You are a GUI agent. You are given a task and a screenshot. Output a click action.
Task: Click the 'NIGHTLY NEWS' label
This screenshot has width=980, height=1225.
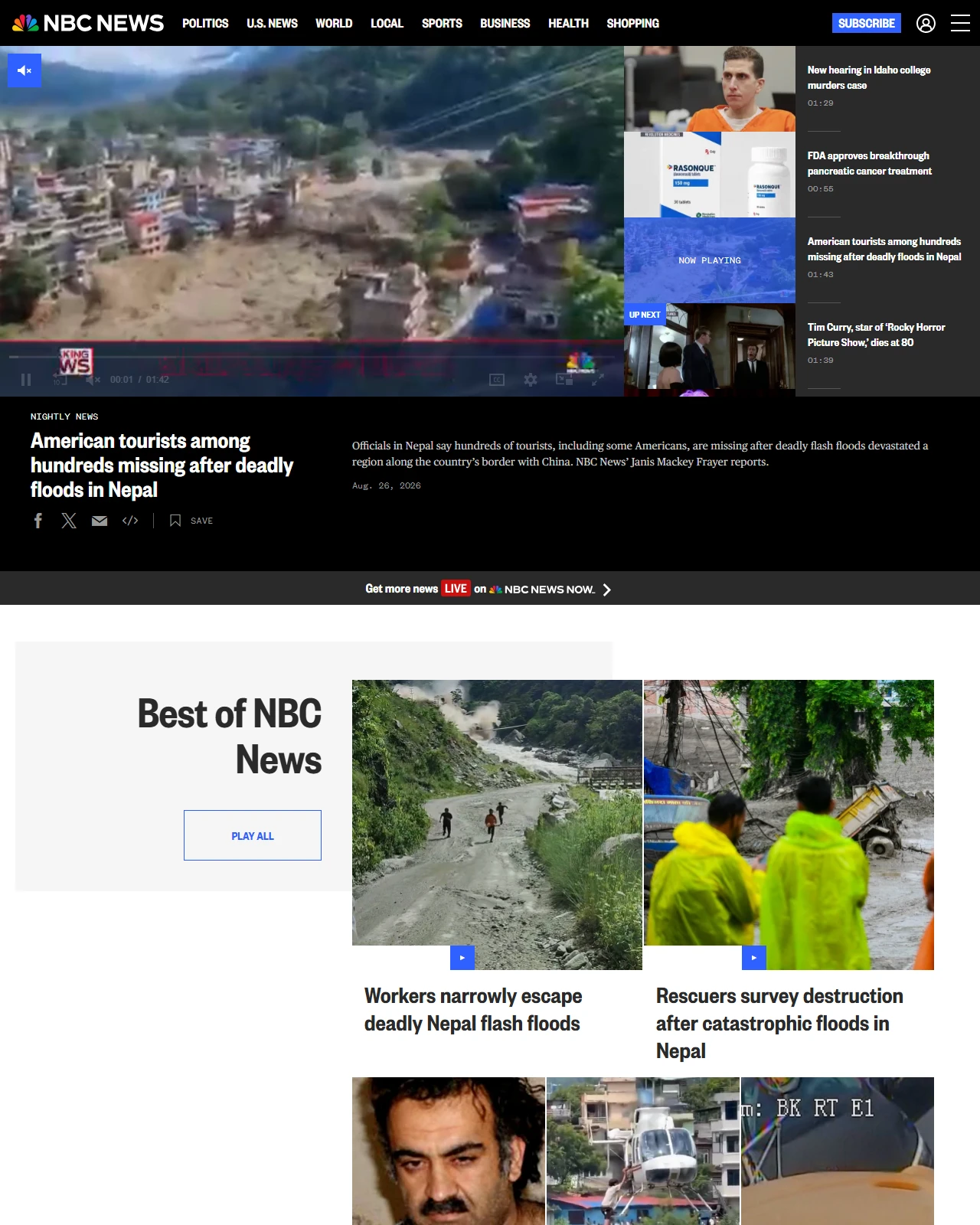64,416
